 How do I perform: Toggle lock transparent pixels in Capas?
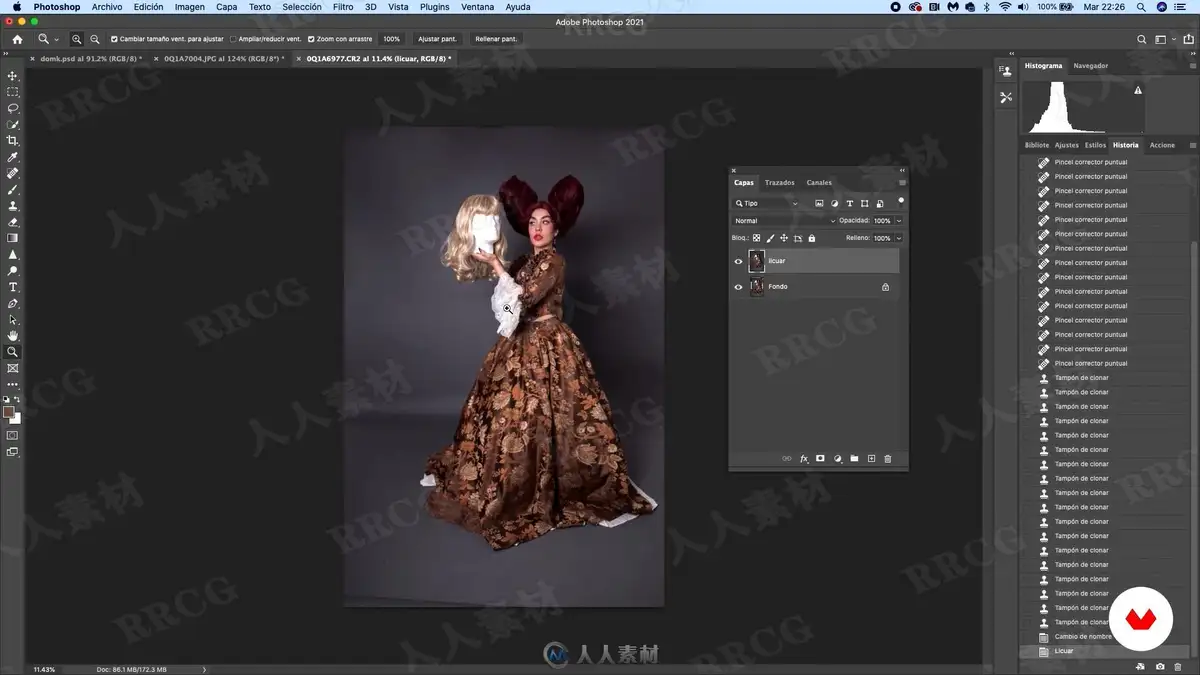(756, 238)
